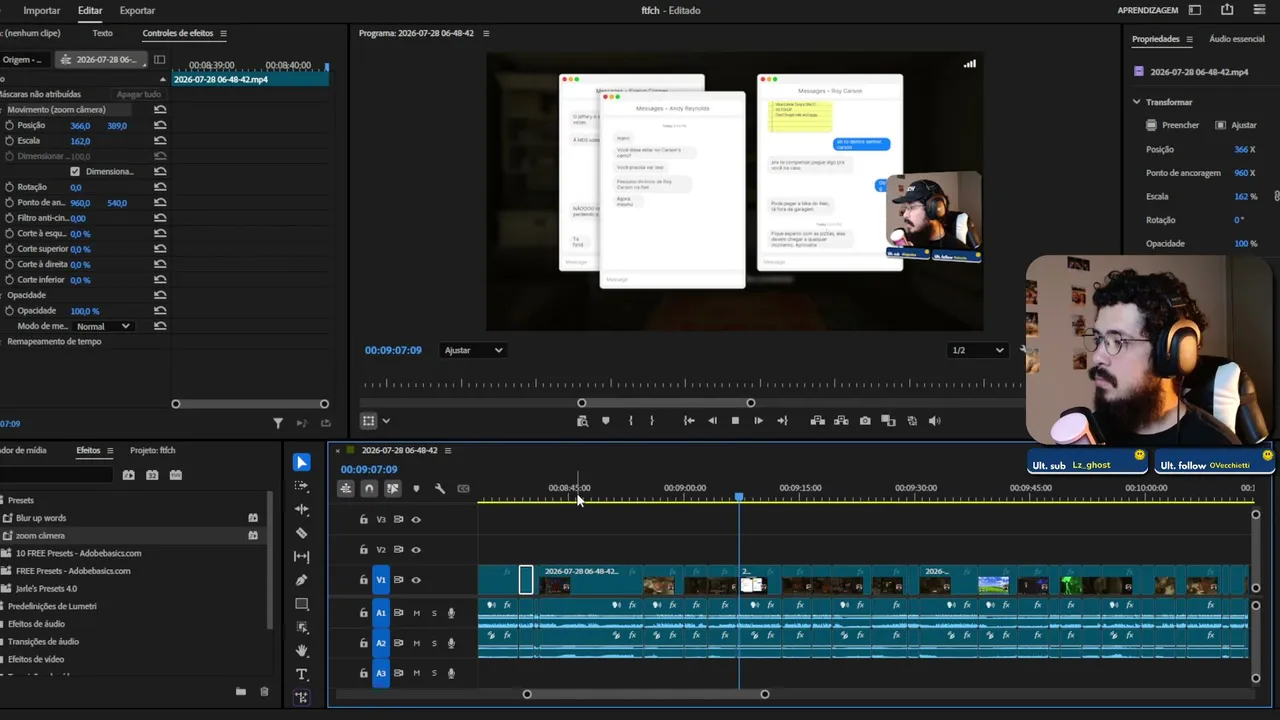The image size is (1280, 720).
Task: Open the Programa monitor panel menu
Action: point(486,33)
